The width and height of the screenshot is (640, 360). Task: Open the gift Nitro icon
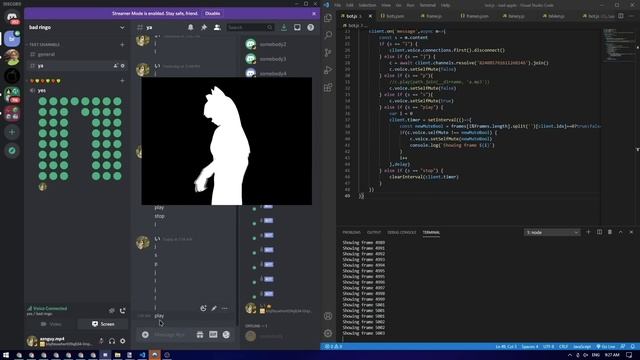[x=200, y=335]
